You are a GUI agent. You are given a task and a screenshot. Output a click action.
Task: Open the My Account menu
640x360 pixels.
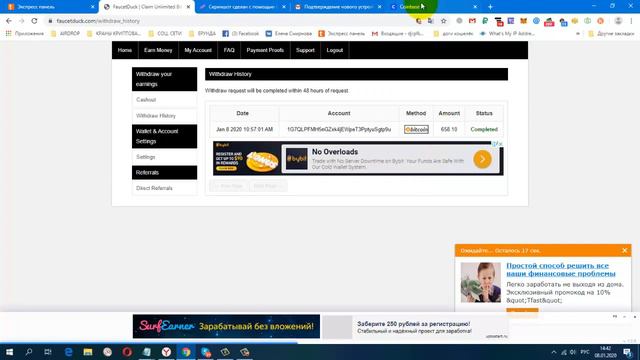point(198,50)
